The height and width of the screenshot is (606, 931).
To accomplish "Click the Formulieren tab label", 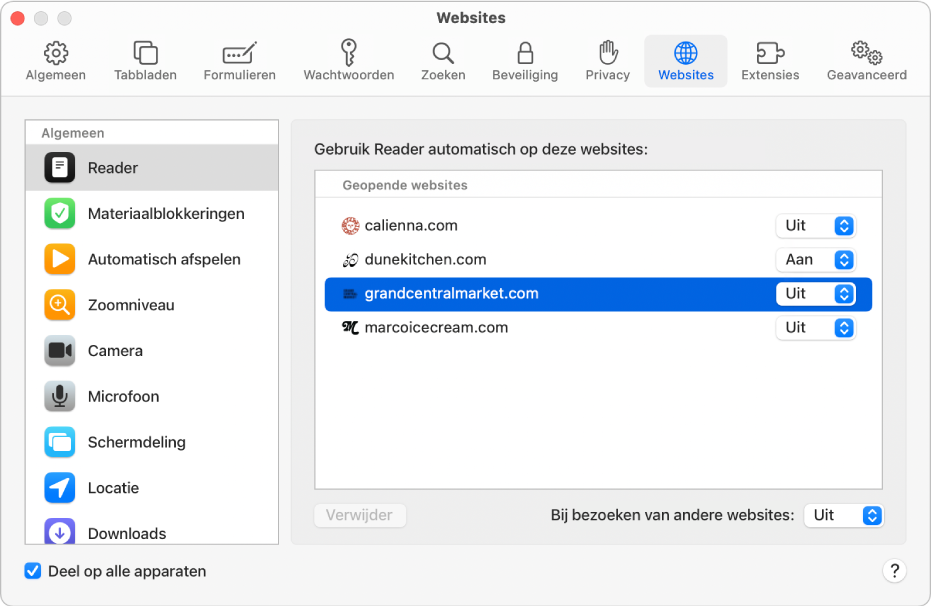I will click(x=239, y=75).
